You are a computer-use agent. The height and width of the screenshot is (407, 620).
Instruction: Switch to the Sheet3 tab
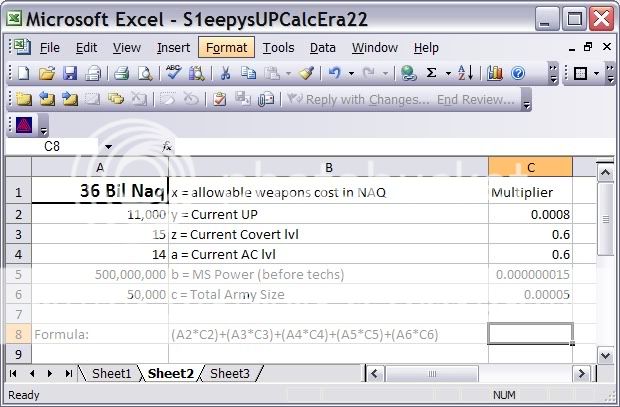tap(230, 373)
